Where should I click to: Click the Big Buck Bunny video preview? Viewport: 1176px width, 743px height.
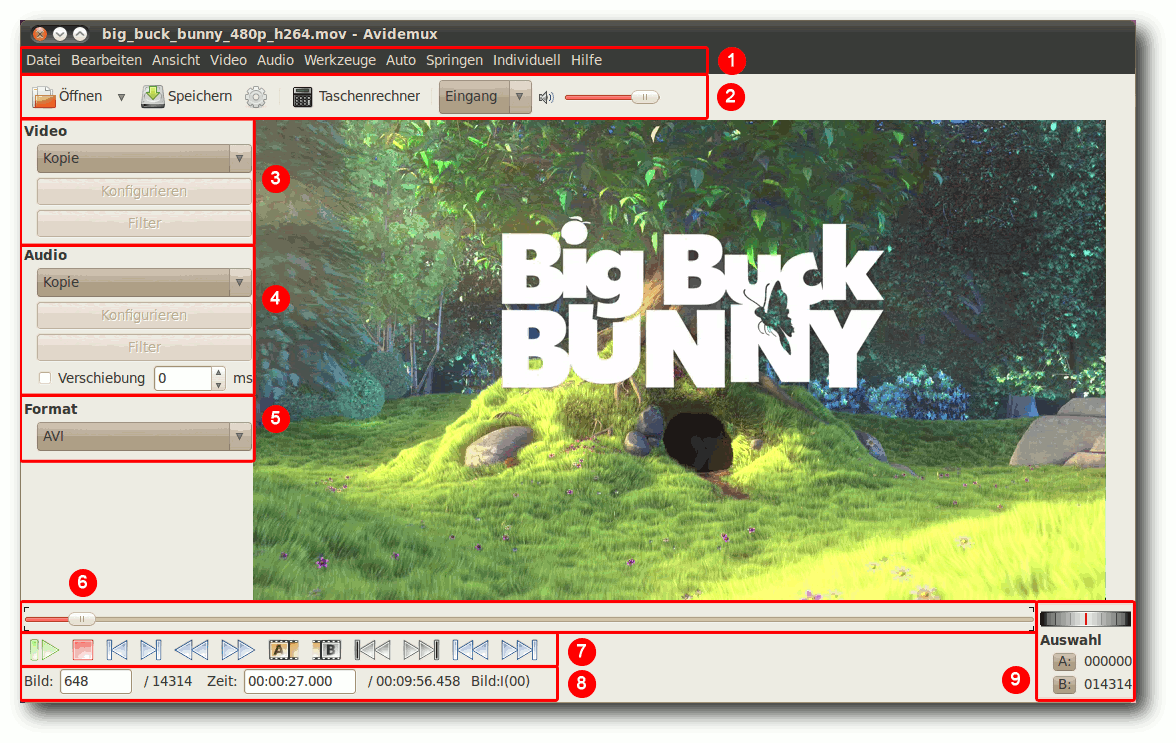(680, 360)
